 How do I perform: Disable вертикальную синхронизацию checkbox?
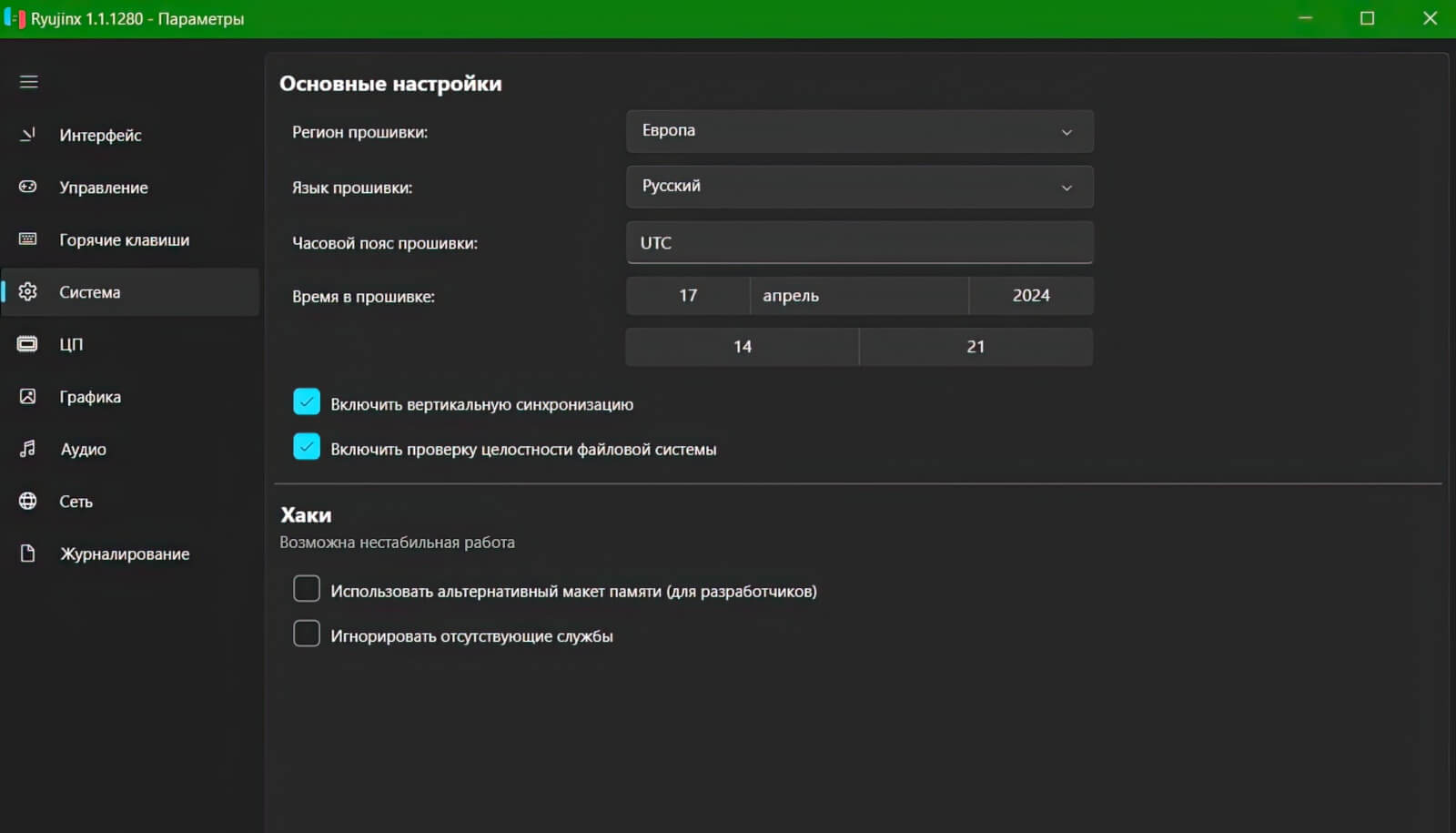307,401
